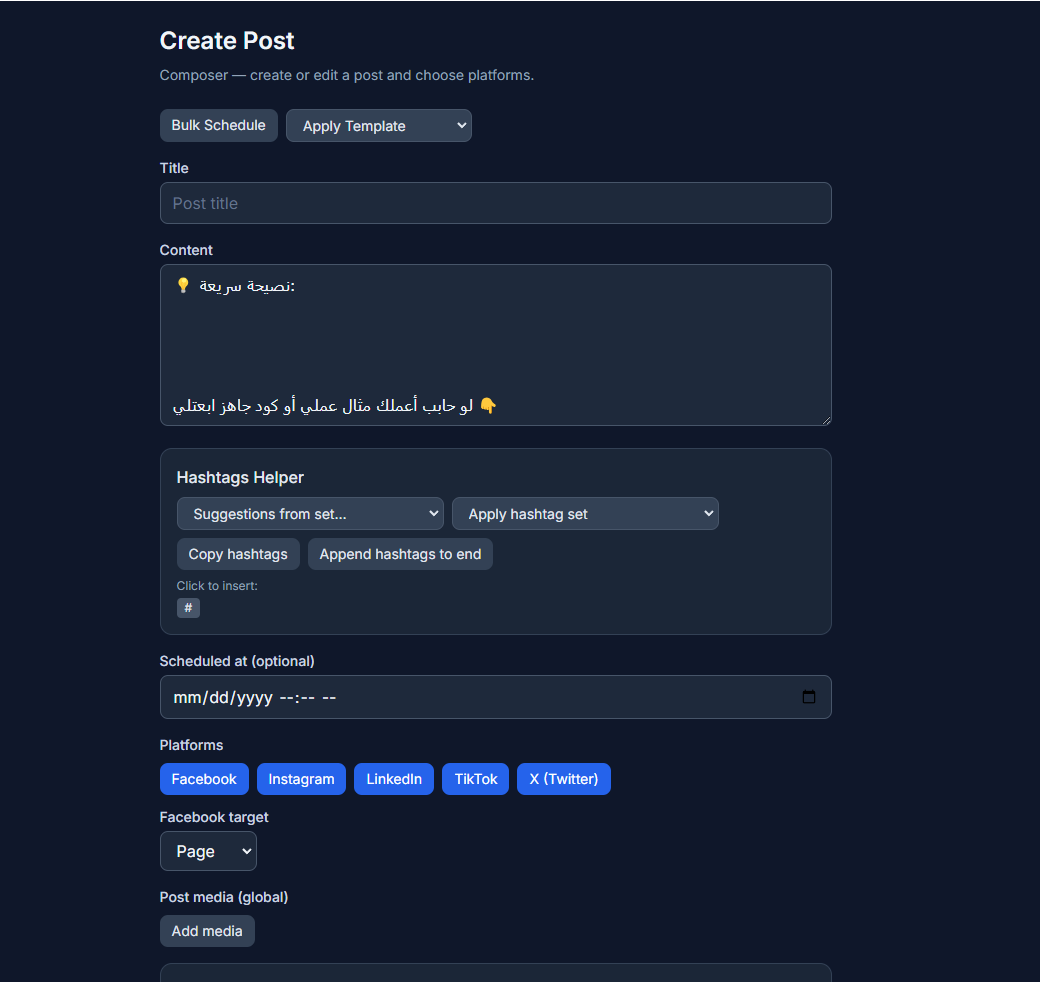Open the Bulk Schedule dialog
The height and width of the screenshot is (982, 1040).
(x=218, y=125)
